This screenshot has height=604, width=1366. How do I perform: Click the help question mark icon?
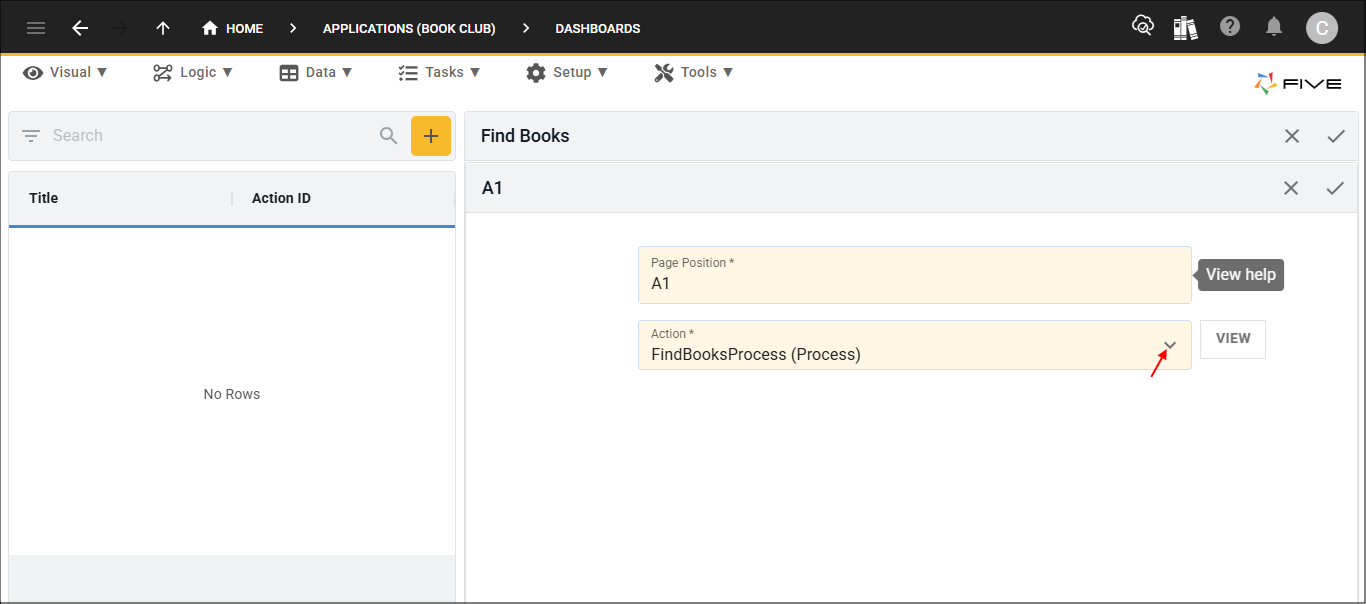click(x=1230, y=27)
